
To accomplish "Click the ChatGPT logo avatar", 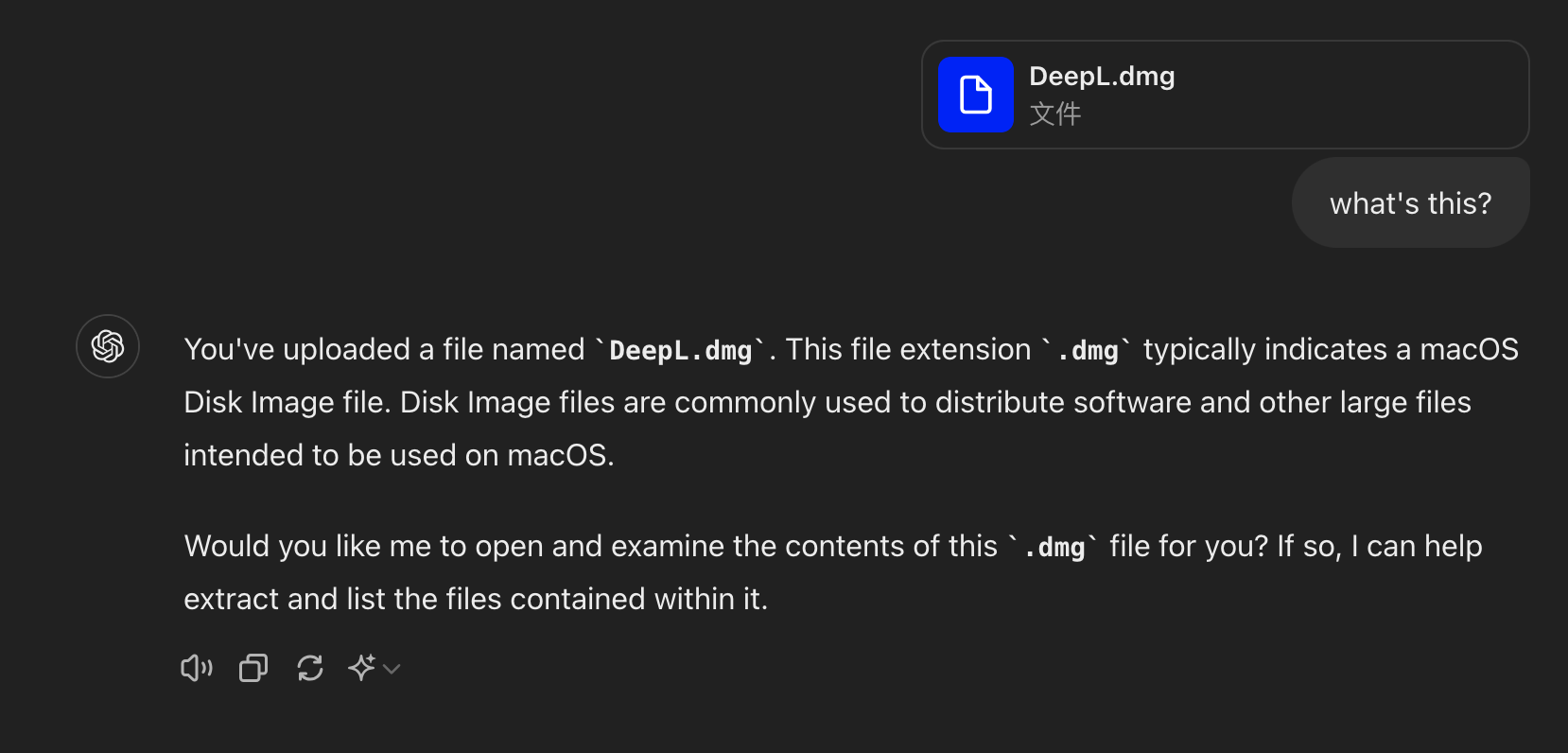I will (x=108, y=346).
